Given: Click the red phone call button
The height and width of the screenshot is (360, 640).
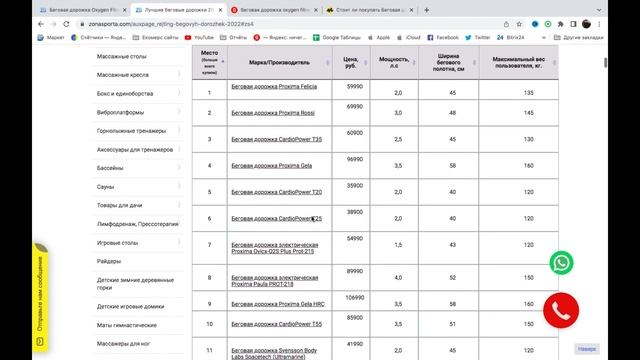Looking at the screenshot, I should tap(561, 311).
